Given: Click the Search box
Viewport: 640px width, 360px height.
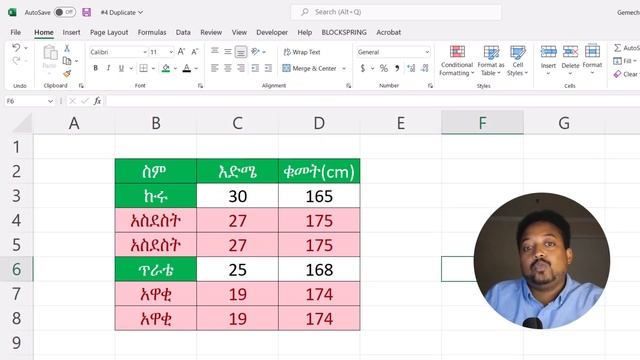Looking at the screenshot, I should (396, 12).
